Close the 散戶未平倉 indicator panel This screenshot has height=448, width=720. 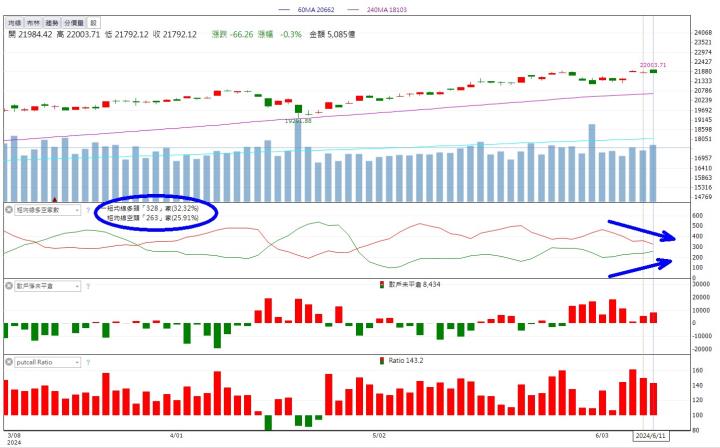point(9,286)
